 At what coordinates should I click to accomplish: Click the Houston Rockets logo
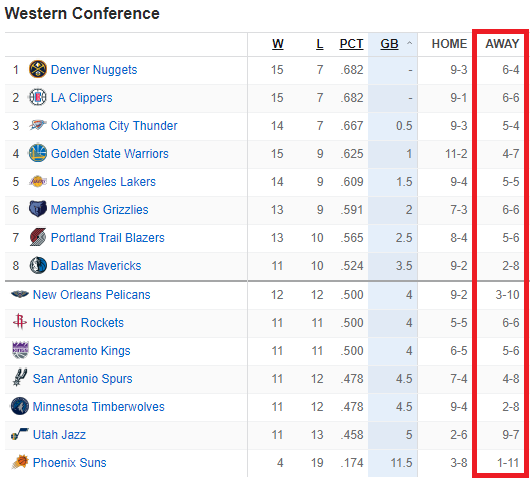(20, 321)
